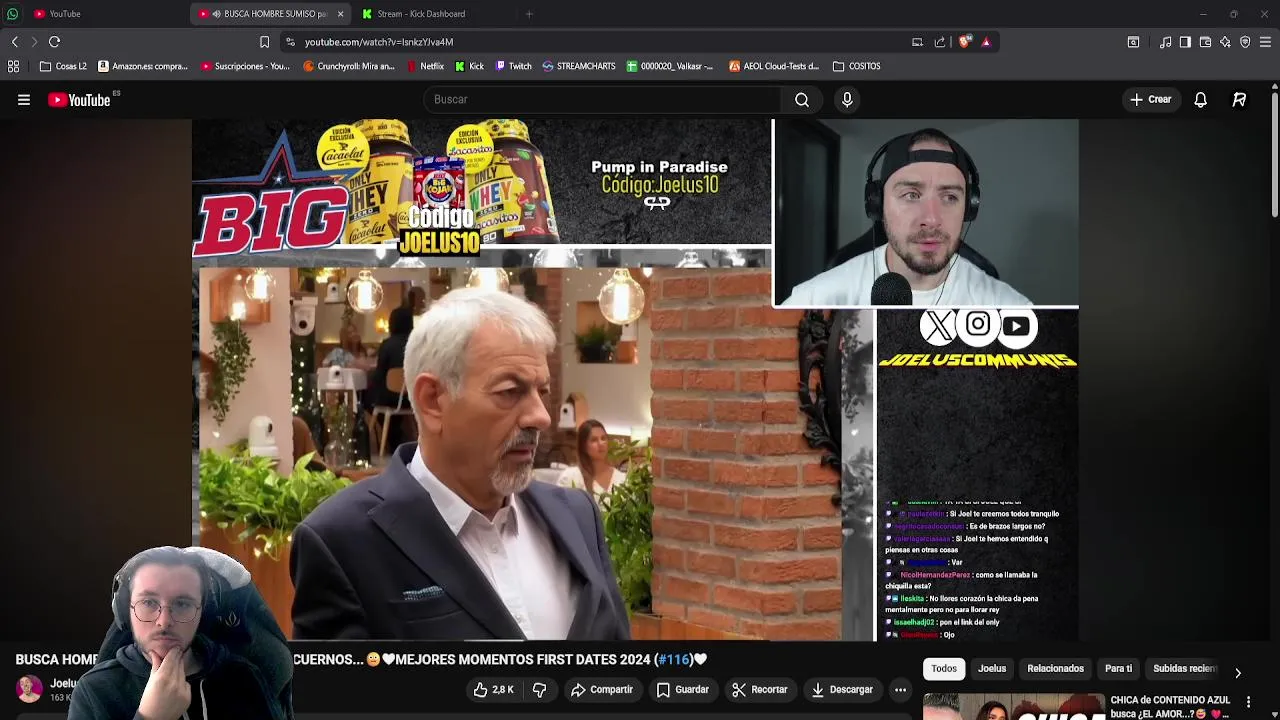This screenshot has height=720, width=1280.
Task: Open the browser playlist music icon
Action: tap(1165, 42)
